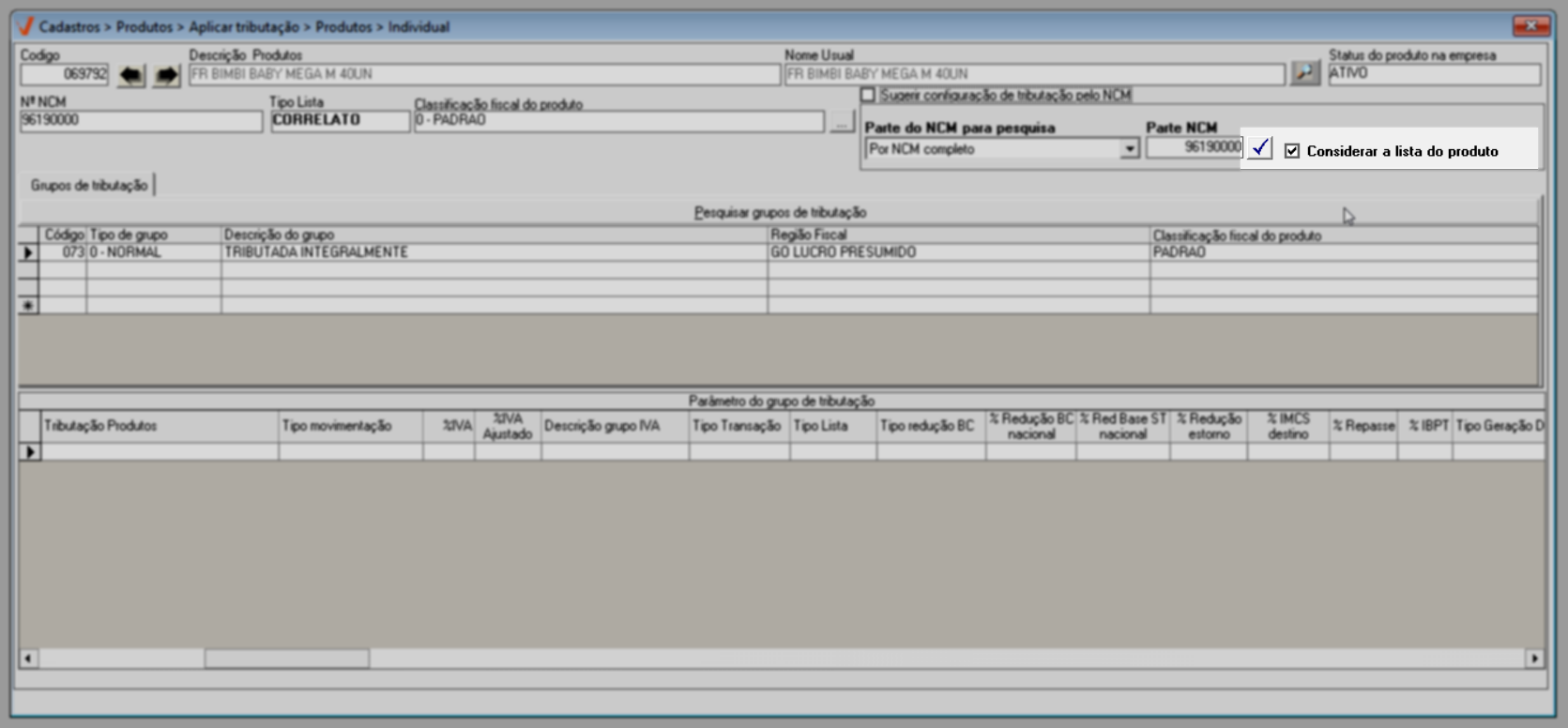Uncheck Considerar a lista do produto
This screenshot has width=1568, height=728.
click(x=1292, y=151)
